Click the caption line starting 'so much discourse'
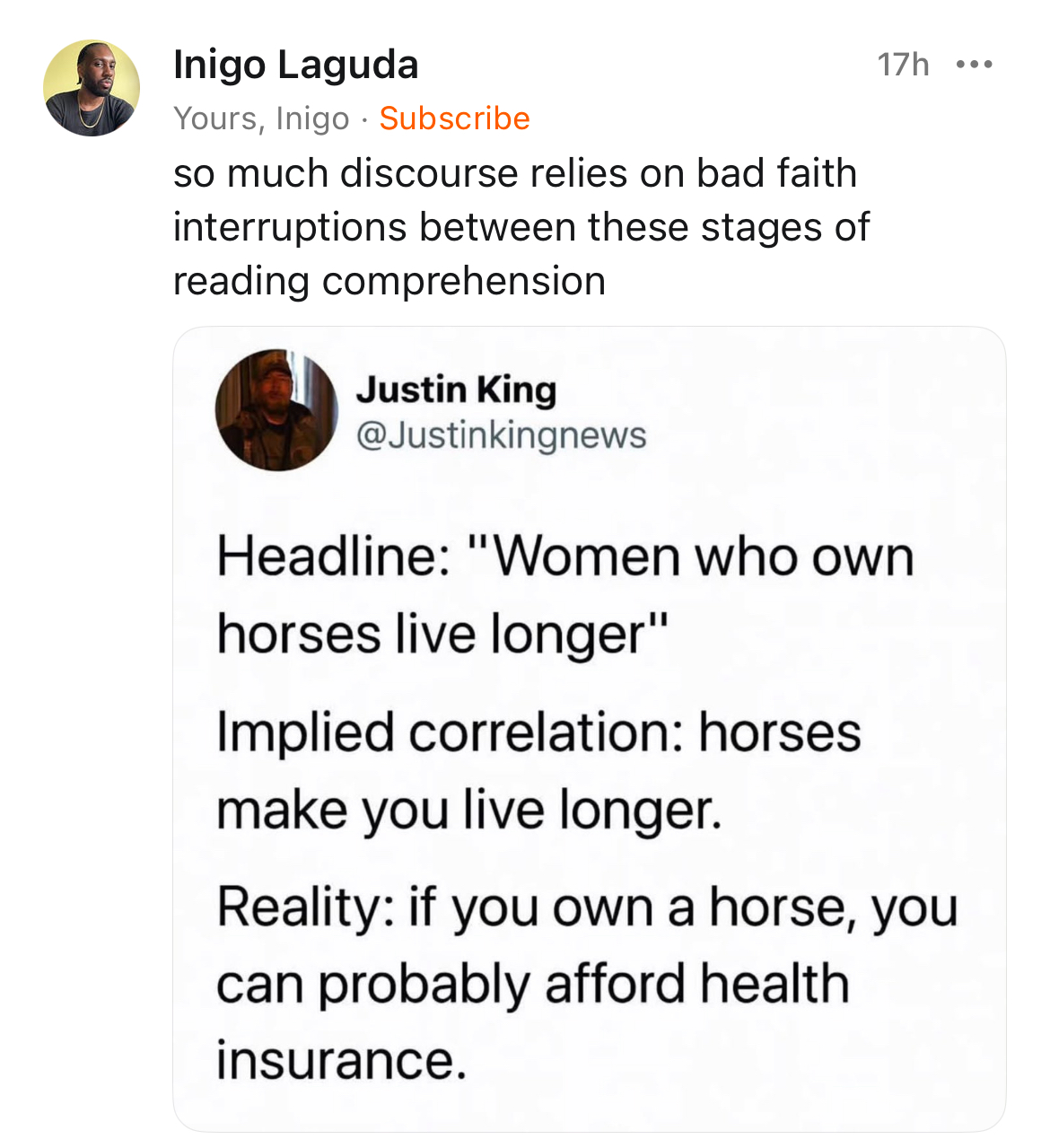Image resolution: width=1050 pixels, height=1148 pixels. point(515,173)
